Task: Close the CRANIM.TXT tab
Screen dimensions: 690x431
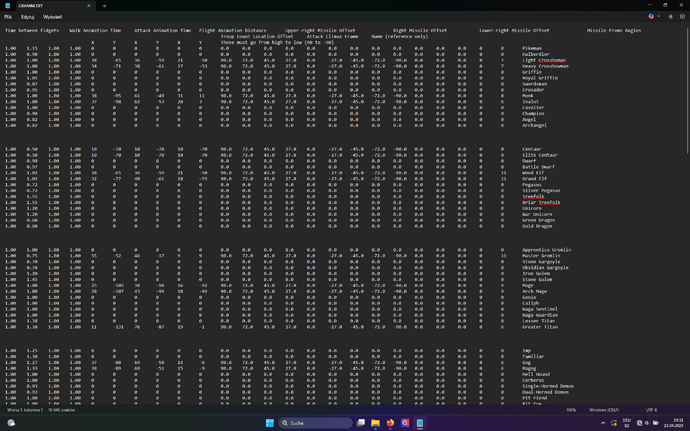Action: (x=89, y=6)
